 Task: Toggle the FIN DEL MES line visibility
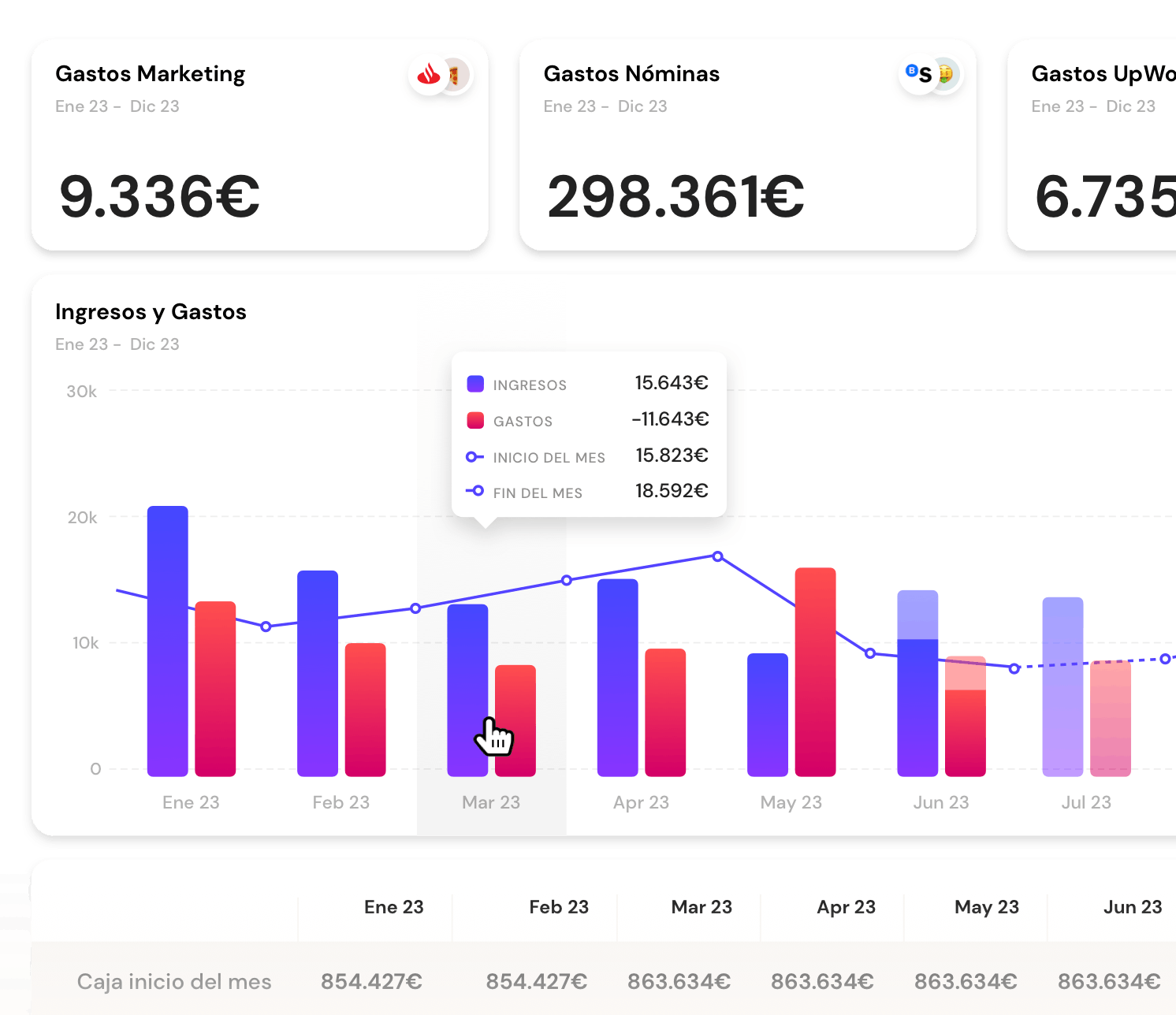(x=538, y=493)
